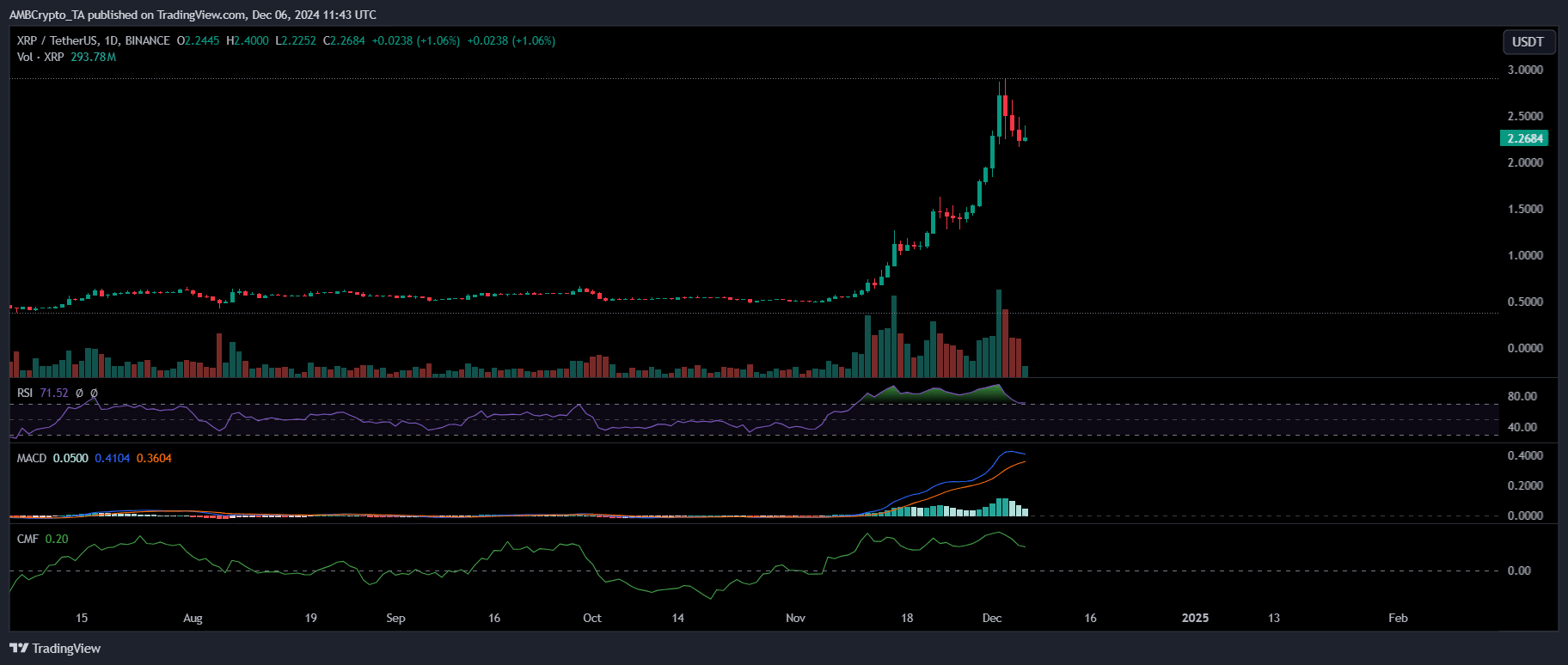Click the Sep label on time axis
The height and width of the screenshot is (665, 1568).
[395, 618]
